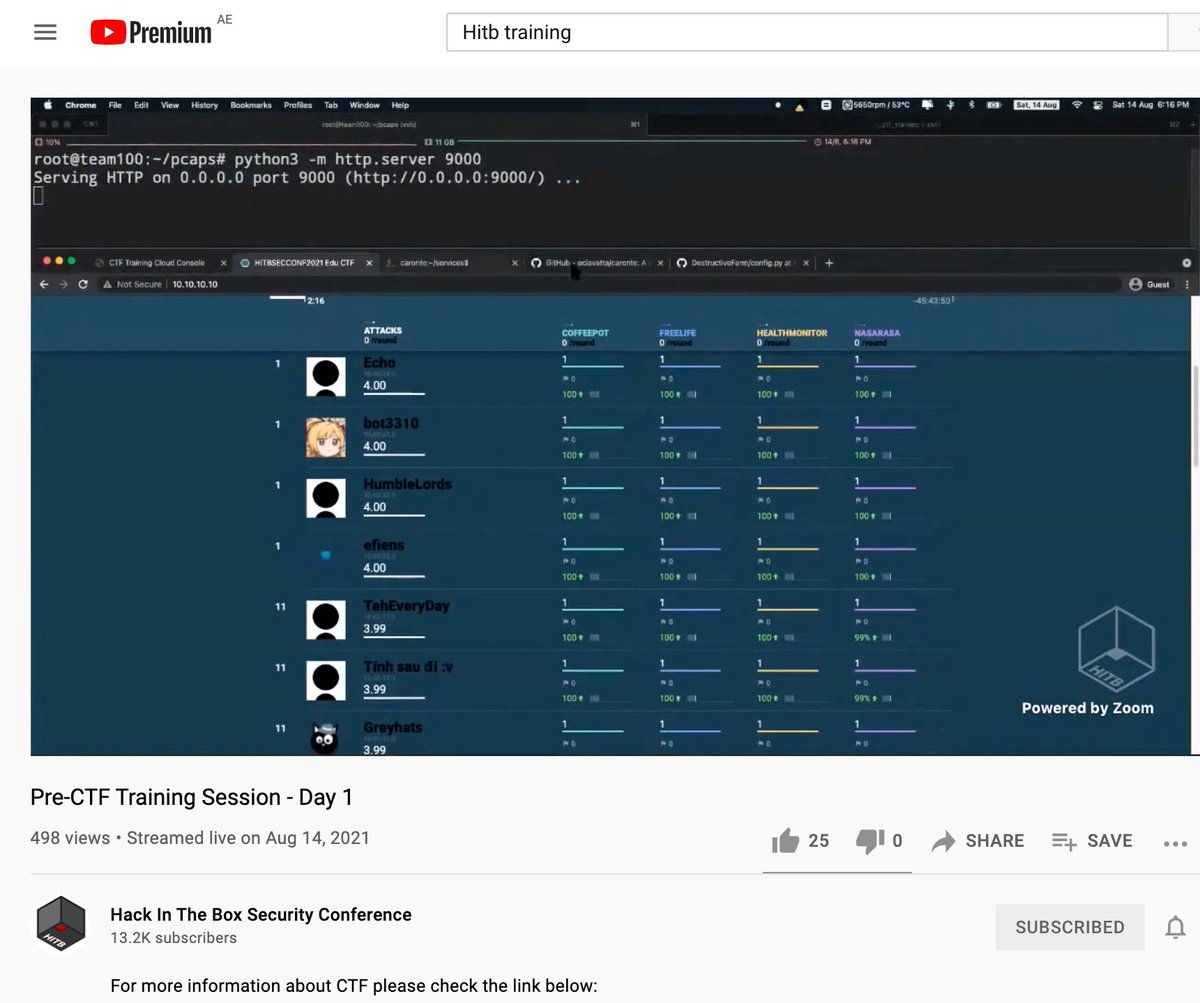Viewport: 1200px width, 1003px height.
Task: Open the Hack In The Box channel avatar
Action: coord(61,924)
